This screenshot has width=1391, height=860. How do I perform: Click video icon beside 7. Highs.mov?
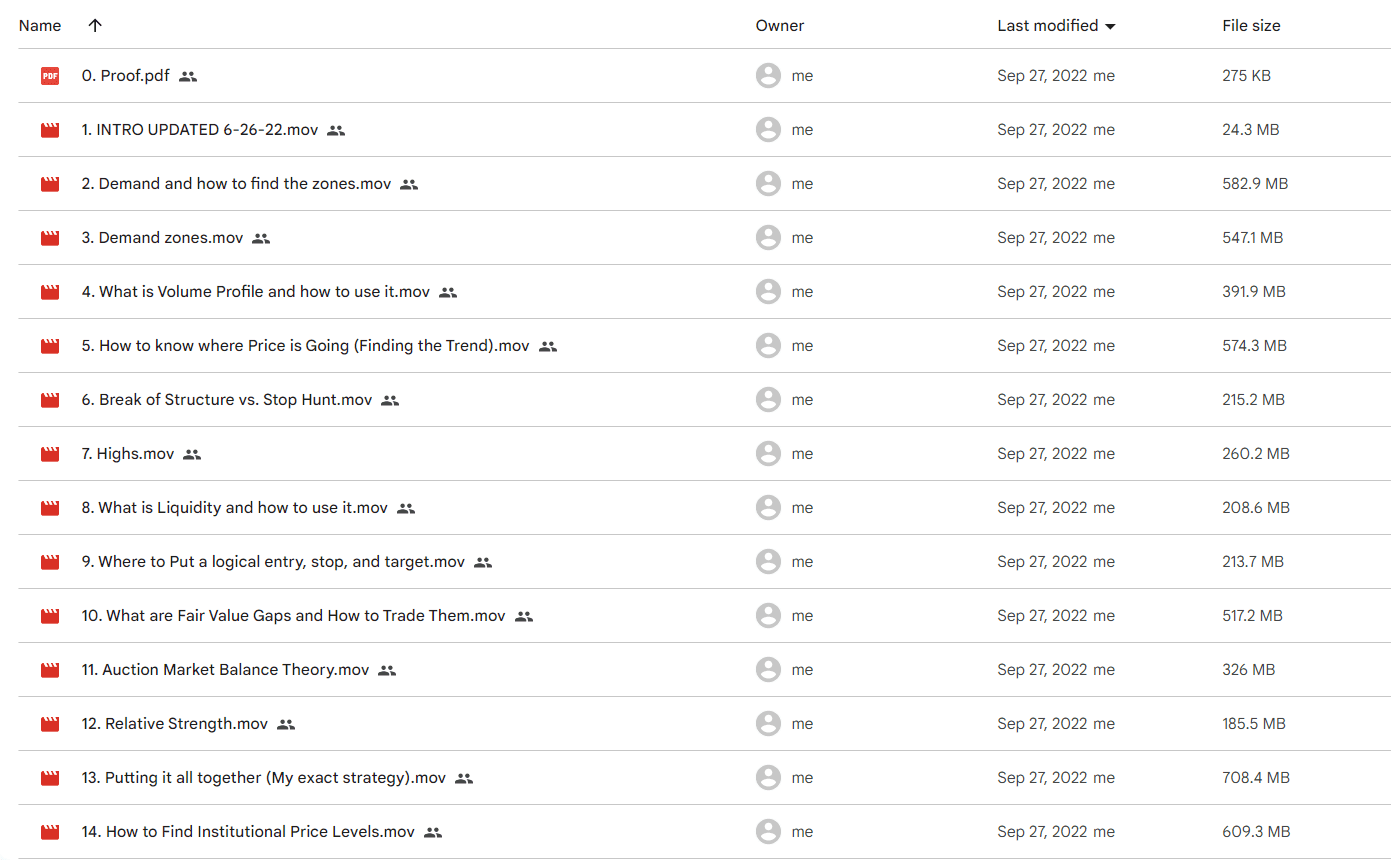pyautogui.click(x=50, y=454)
